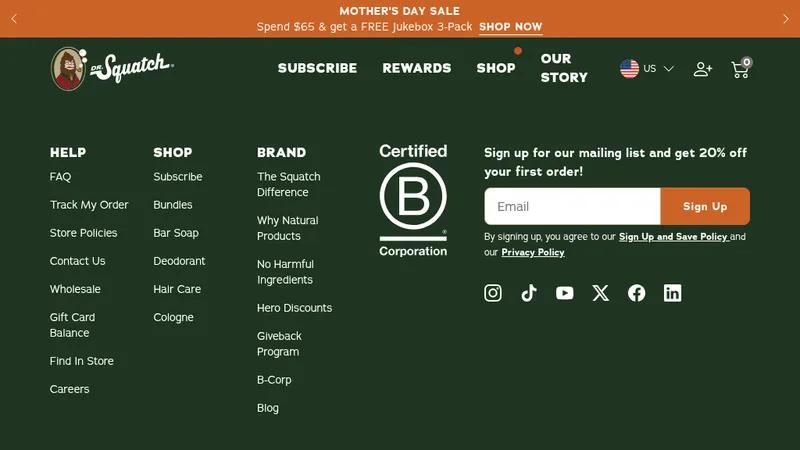Open the Instagram social link

coord(492,293)
